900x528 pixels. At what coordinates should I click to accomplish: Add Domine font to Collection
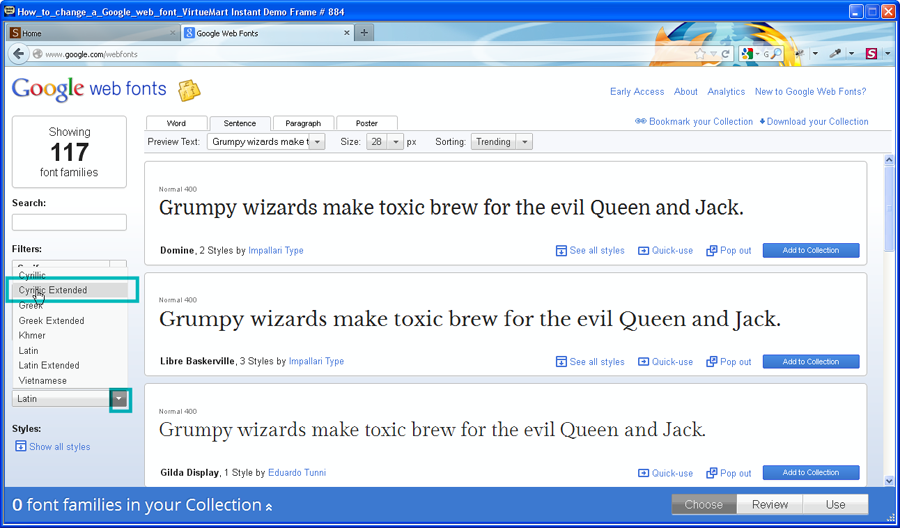pos(810,251)
